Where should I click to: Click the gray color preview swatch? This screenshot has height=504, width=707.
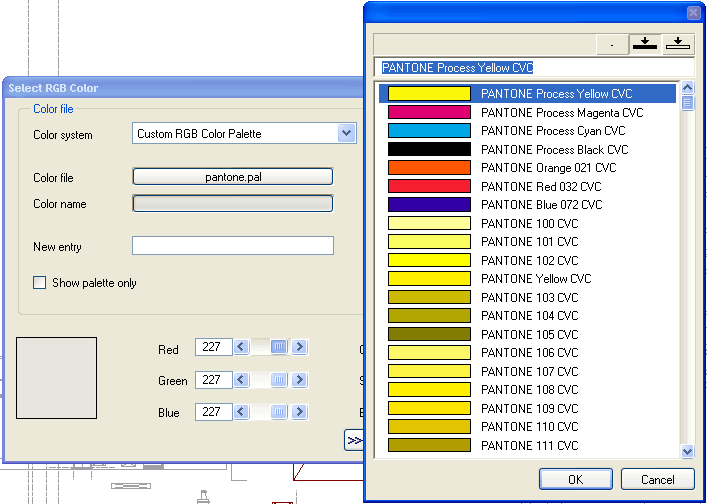point(56,378)
